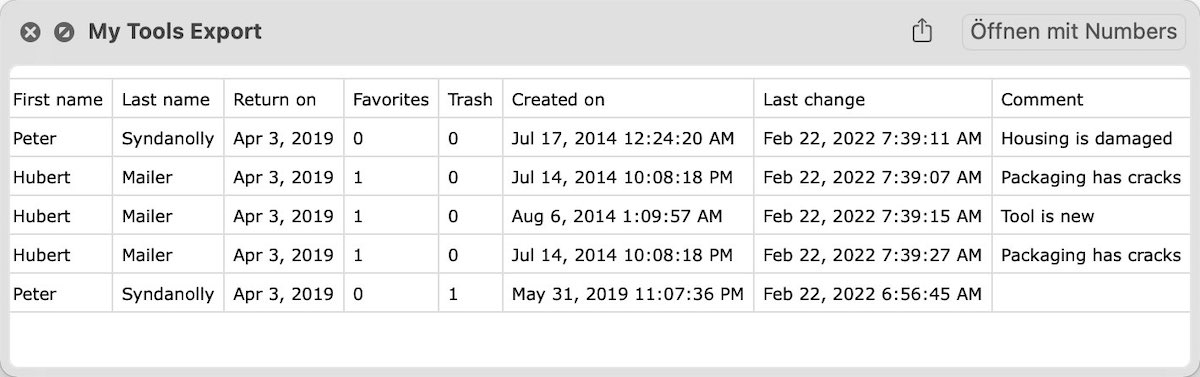Select cell 'Feb 22, 2022 6:56:45 AM'

point(873,294)
